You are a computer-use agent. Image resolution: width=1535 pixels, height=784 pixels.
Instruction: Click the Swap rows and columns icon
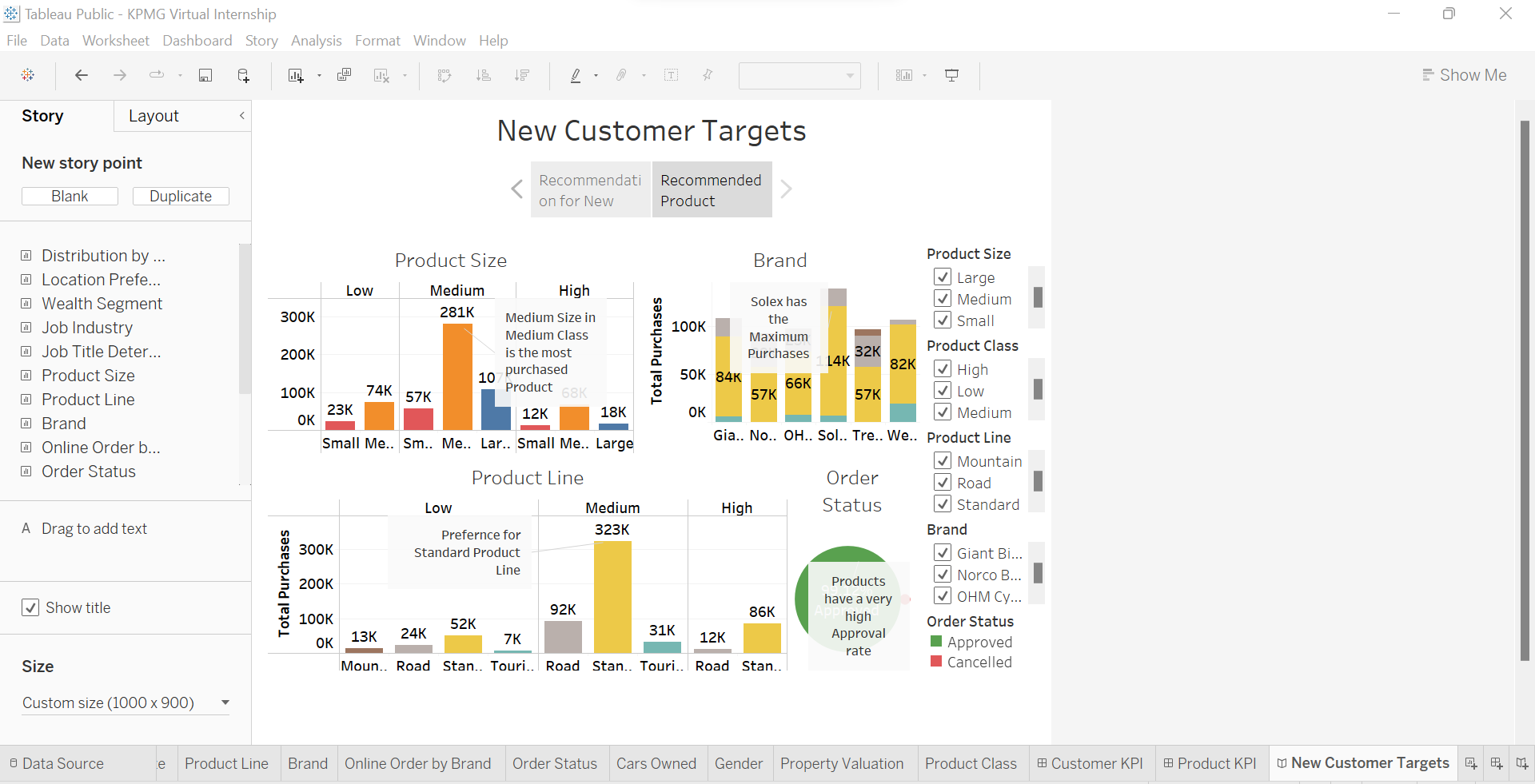445,75
